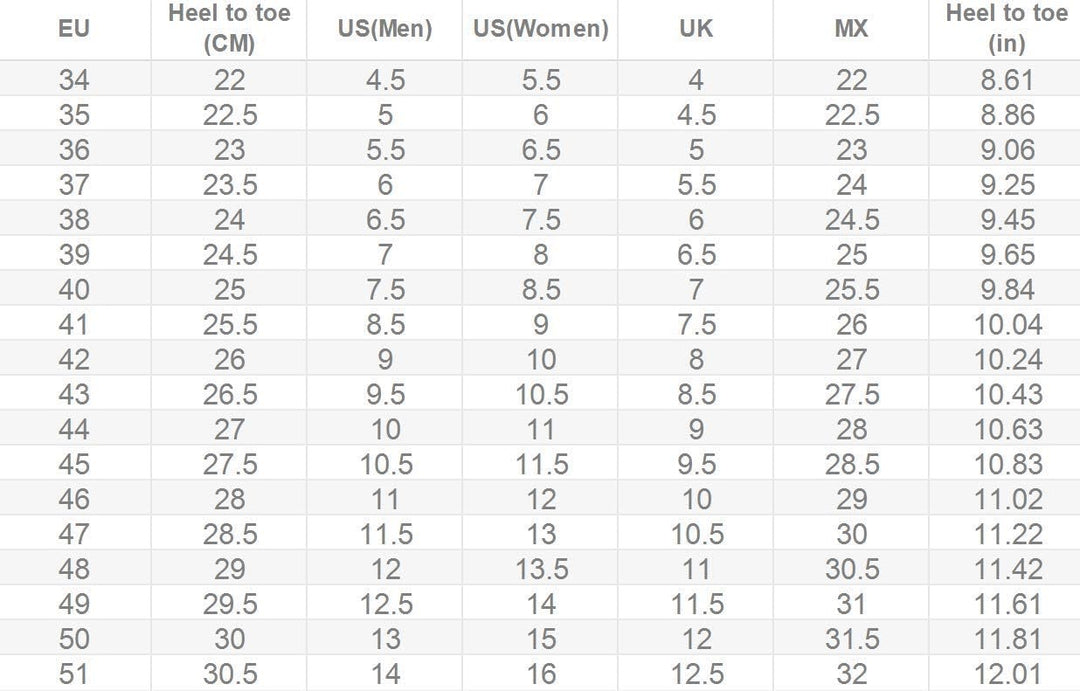Screen dimensions: 1080x691
Task: Select the MX column header
Action: pos(851,29)
